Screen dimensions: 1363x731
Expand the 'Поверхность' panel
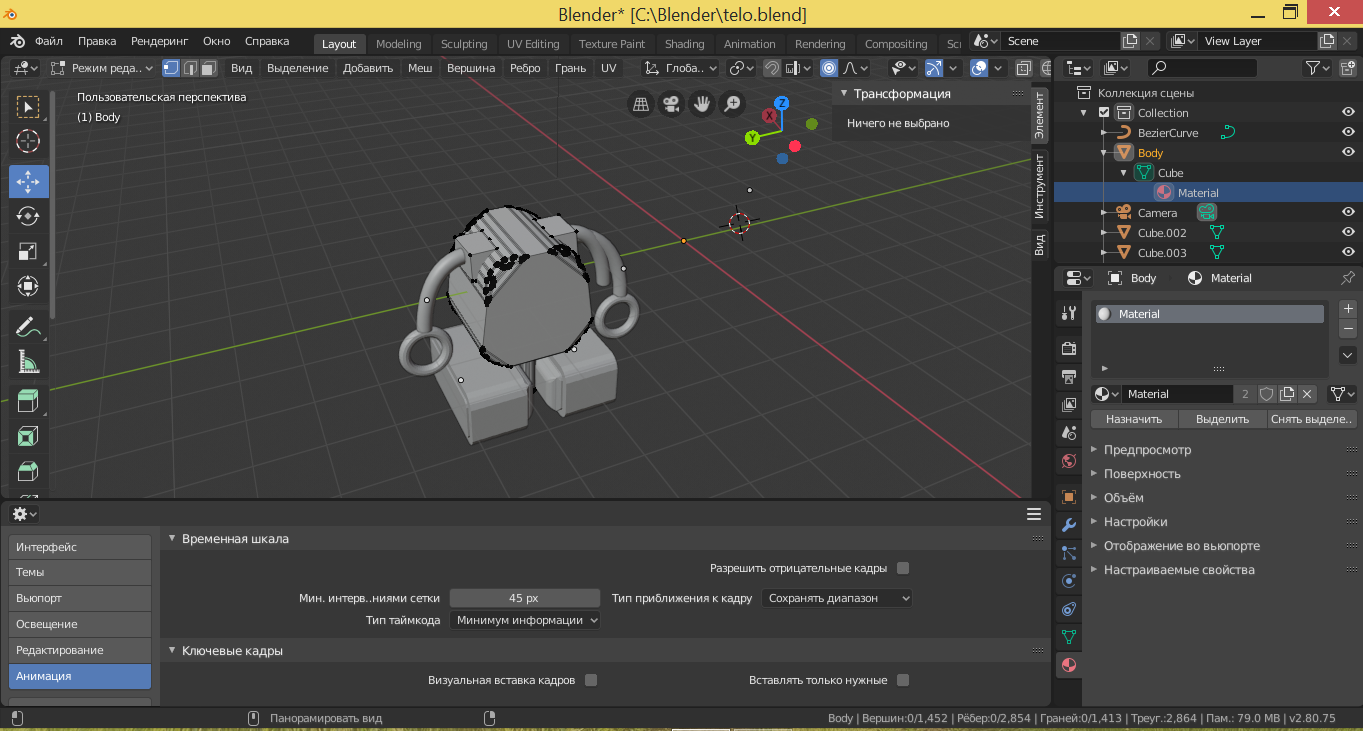click(1142, 474)
